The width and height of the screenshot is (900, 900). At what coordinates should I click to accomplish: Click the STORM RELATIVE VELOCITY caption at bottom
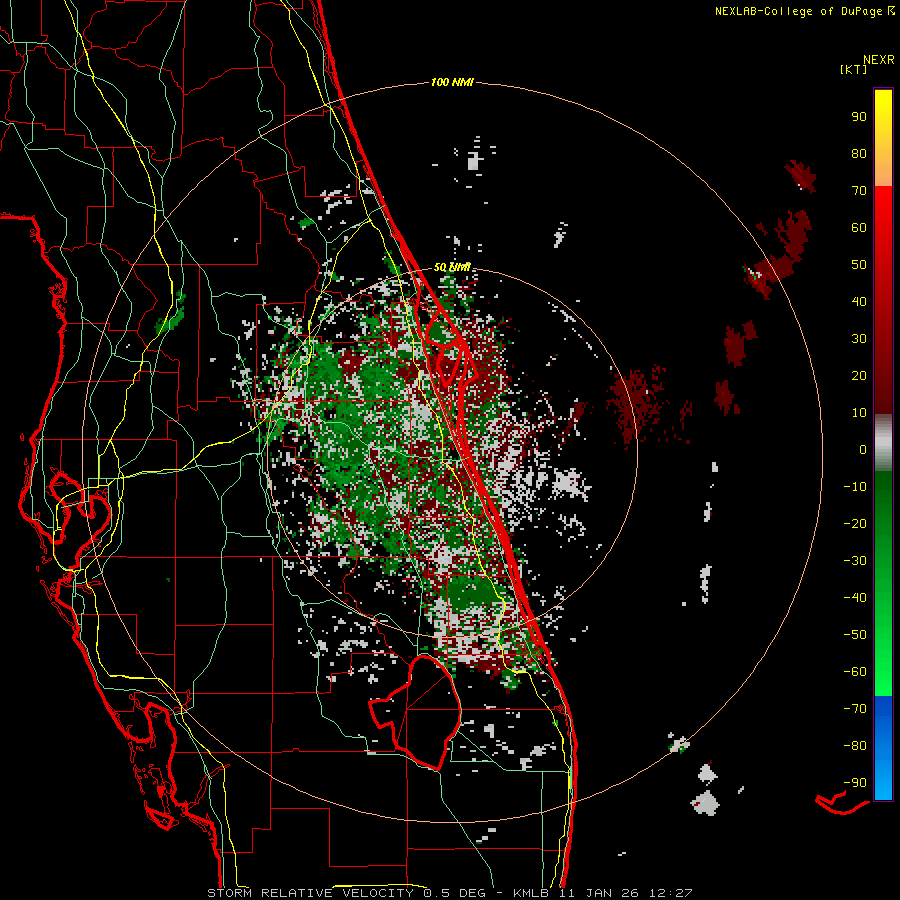(449, 893)
